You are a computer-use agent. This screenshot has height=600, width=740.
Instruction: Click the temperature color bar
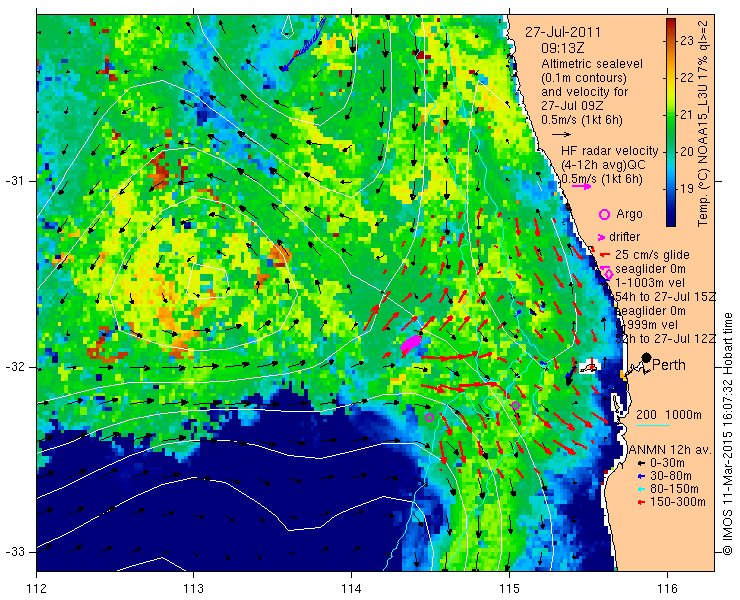[671, 123]
